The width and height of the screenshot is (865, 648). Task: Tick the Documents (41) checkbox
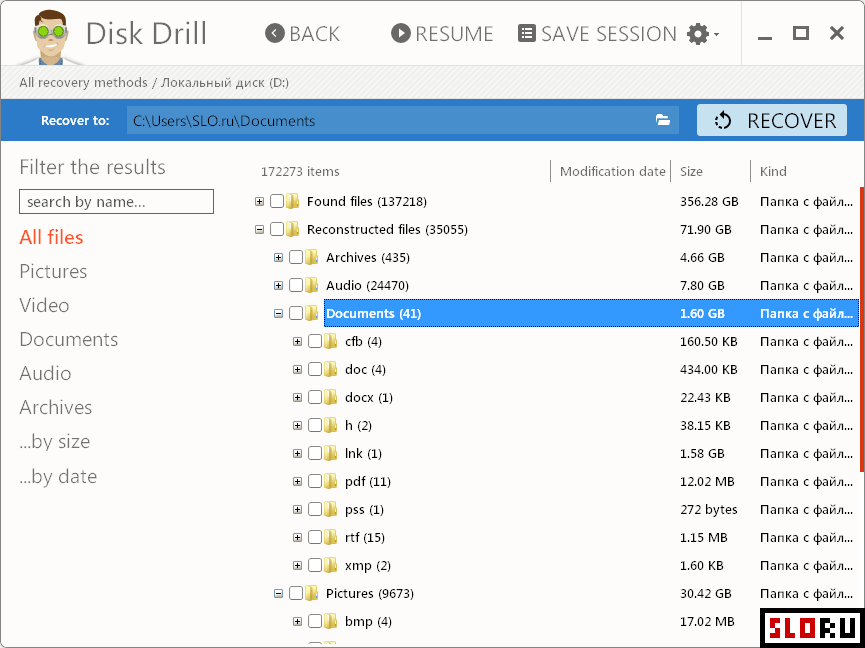pos(296,314)
